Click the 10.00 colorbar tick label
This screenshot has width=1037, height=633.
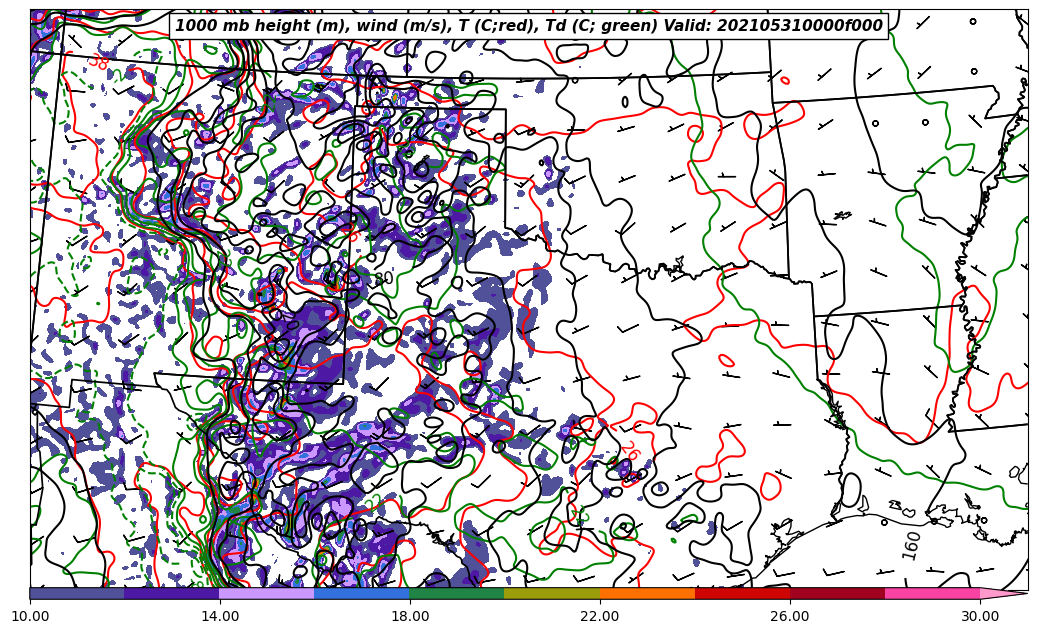tap(30, 616)
